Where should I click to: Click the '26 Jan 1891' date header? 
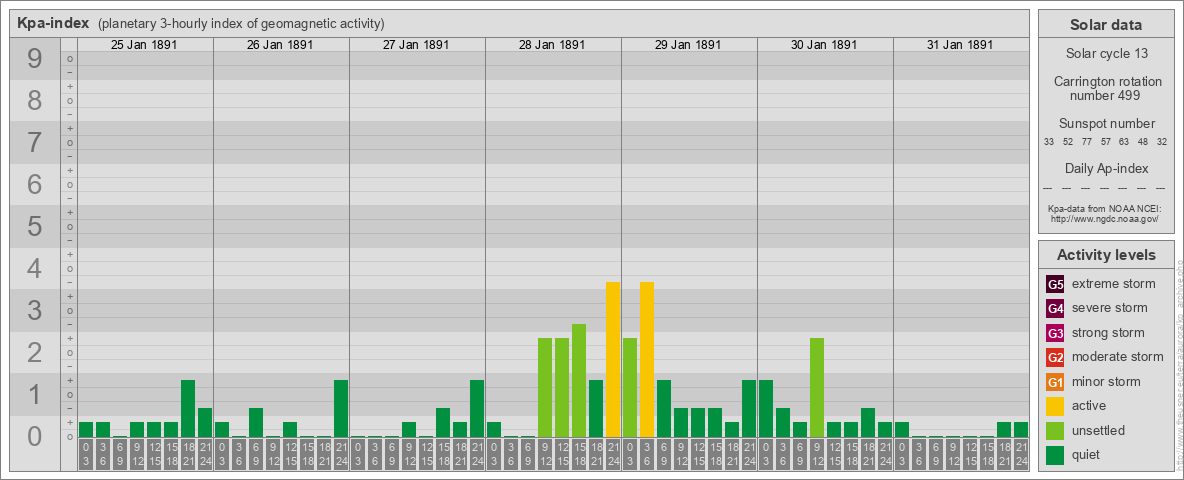pos(280,45)
